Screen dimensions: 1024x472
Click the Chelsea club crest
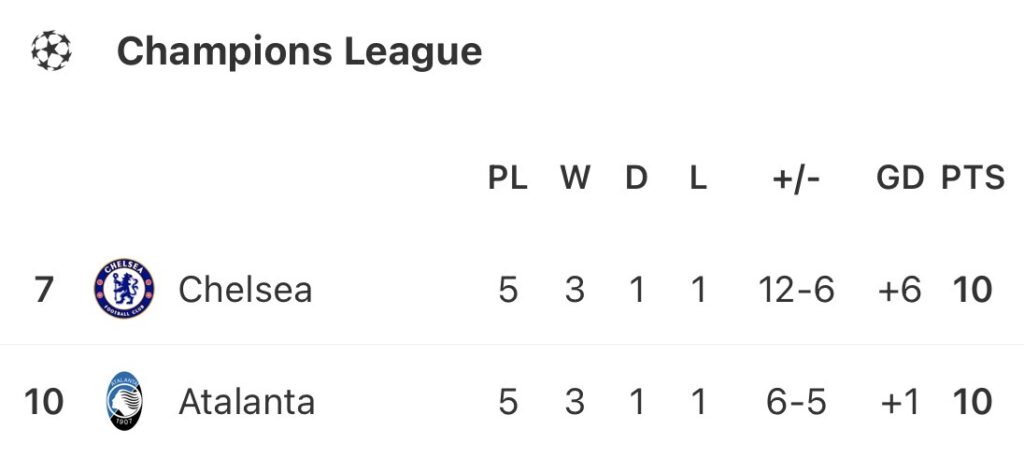coord(125,290)
